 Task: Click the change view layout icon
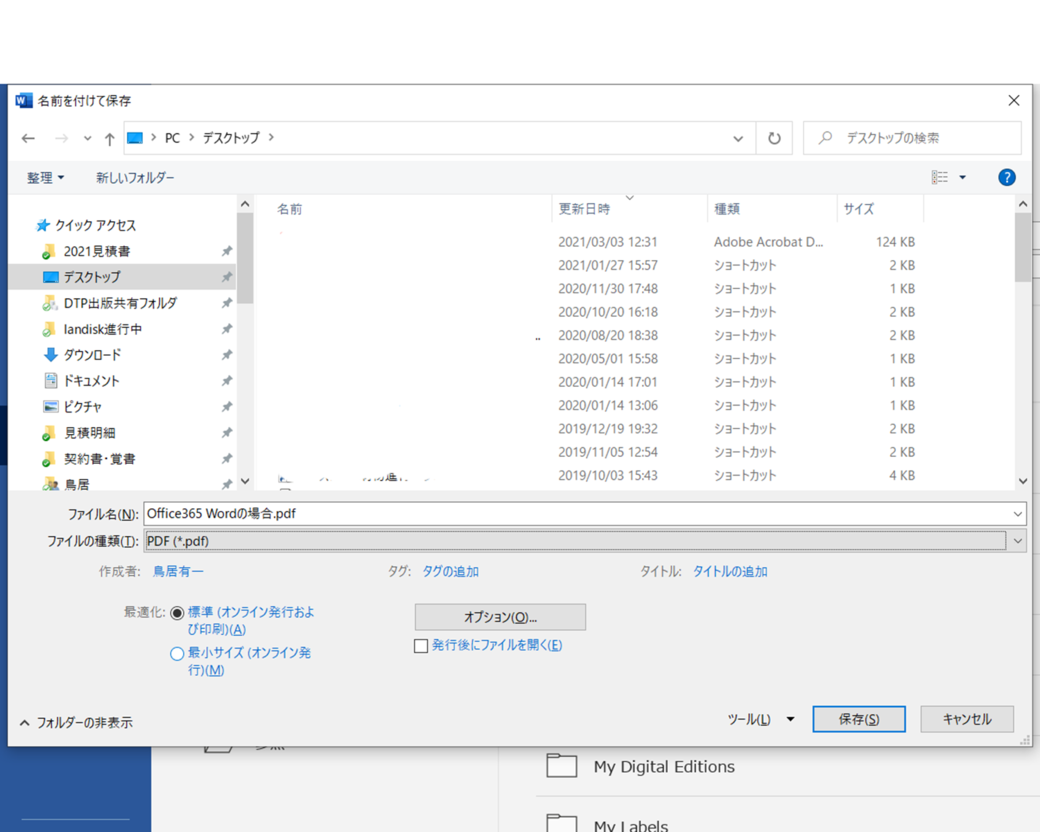[x=940, y=177]
